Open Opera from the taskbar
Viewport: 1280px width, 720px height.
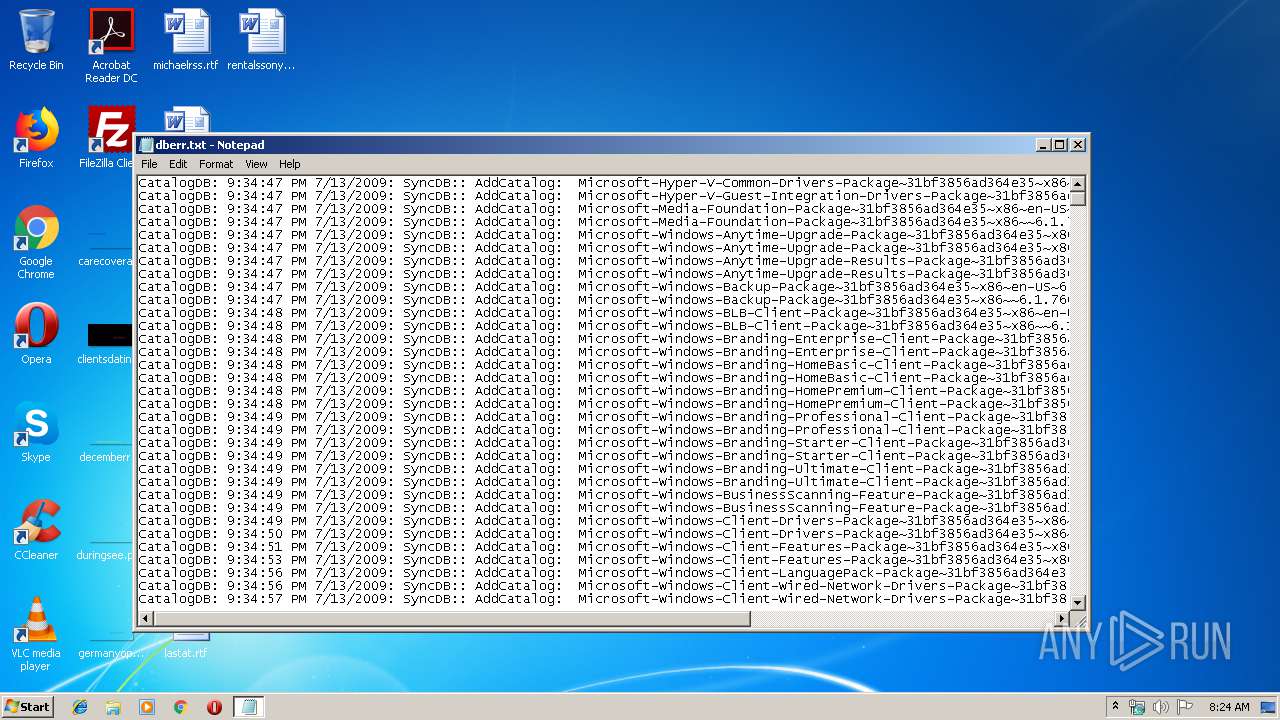(214, 707)
